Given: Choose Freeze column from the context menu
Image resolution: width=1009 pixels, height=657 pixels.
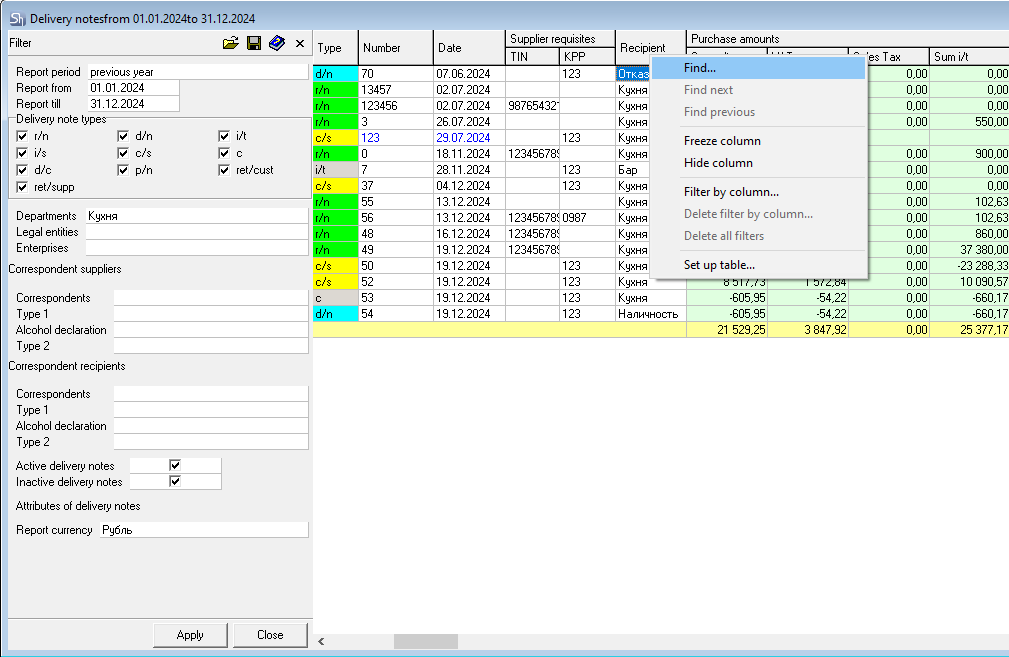Looking at the screenshot, I should pos(722,141).
